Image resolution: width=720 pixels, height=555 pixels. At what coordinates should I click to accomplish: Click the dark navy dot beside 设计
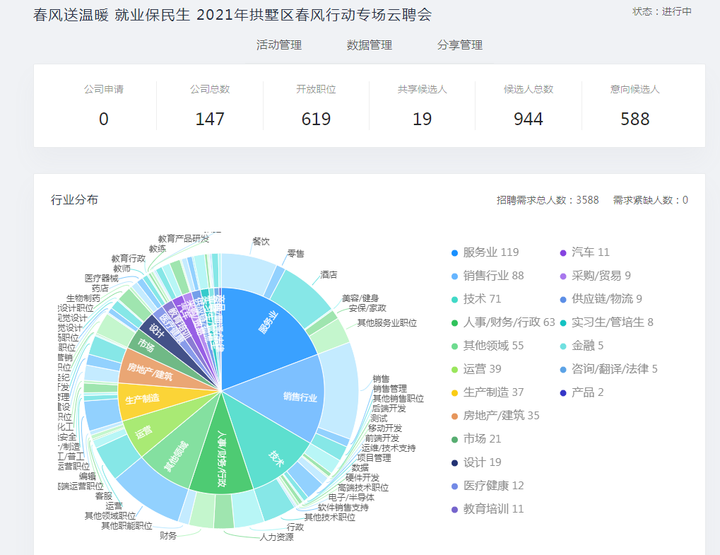pos(455,462)
